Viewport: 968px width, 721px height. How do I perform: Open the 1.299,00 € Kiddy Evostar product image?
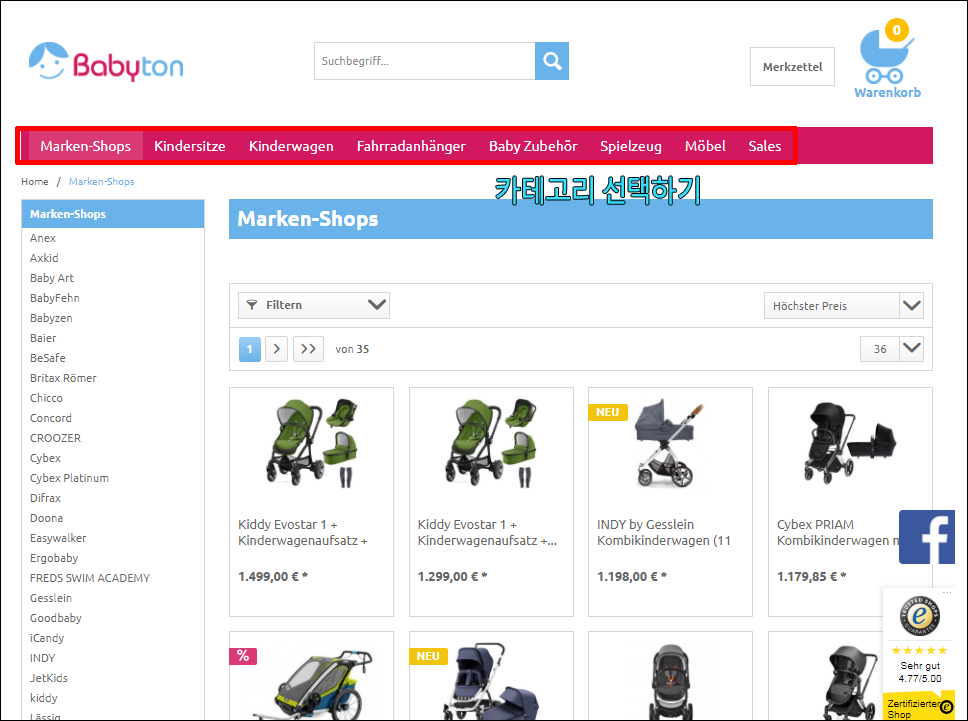pos(491,443)
